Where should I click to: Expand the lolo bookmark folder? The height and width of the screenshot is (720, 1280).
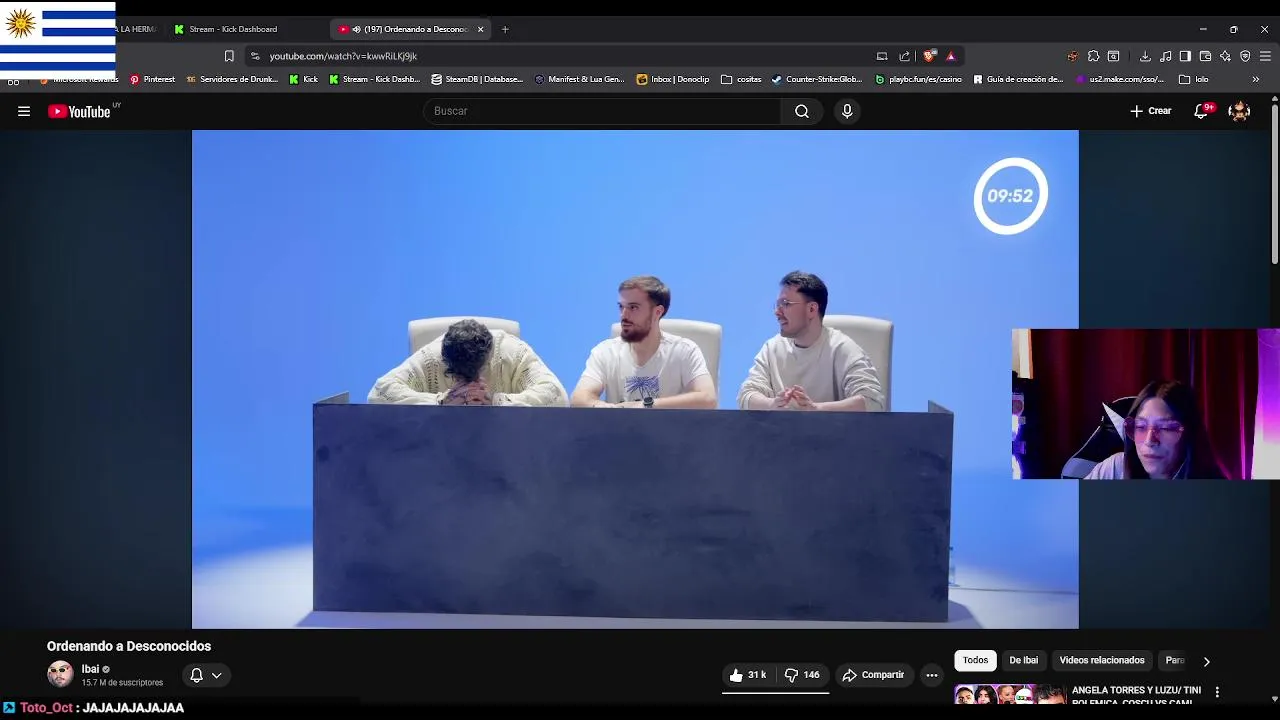pos(1194,79)
